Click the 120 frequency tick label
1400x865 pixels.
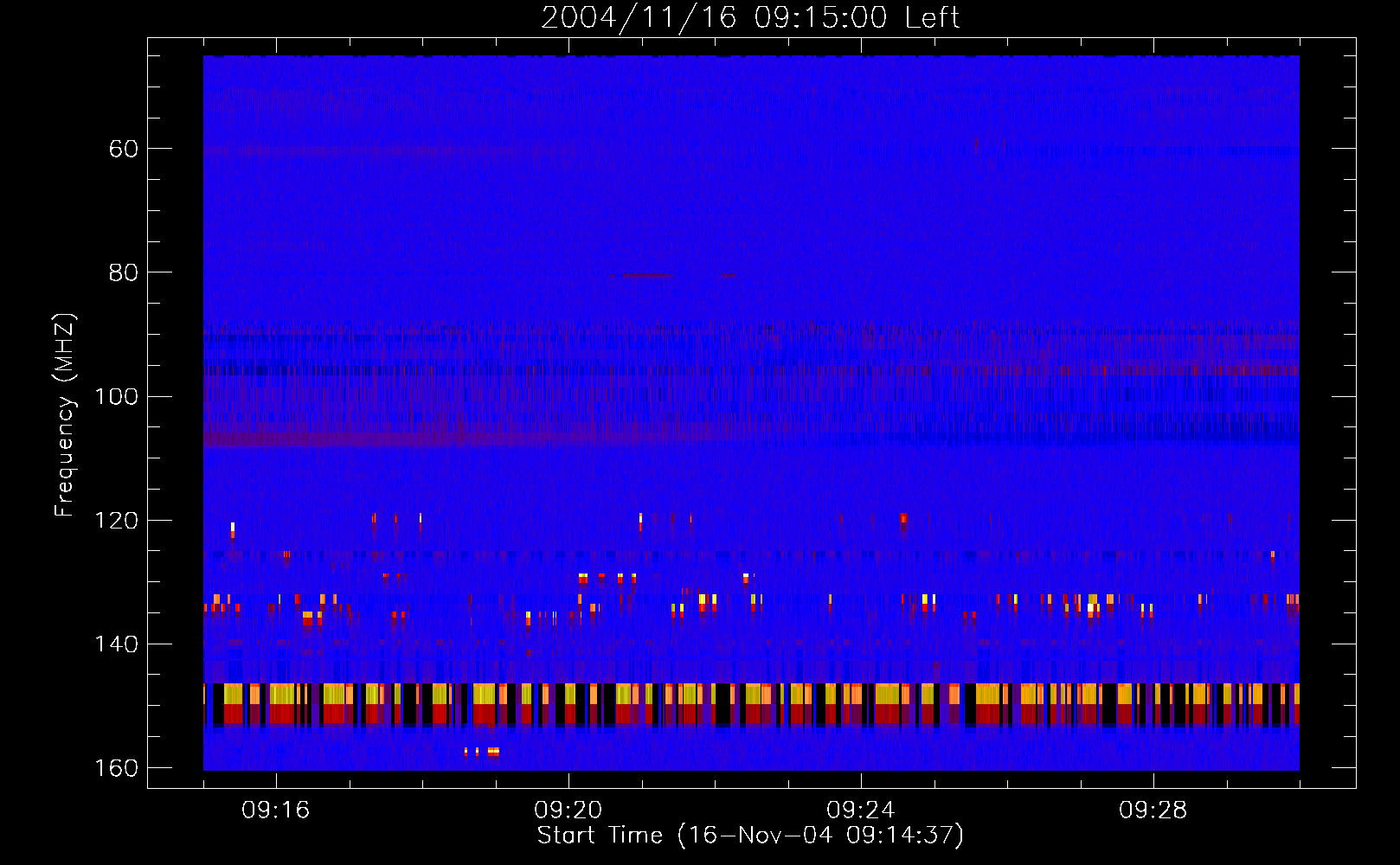point(116,521)
